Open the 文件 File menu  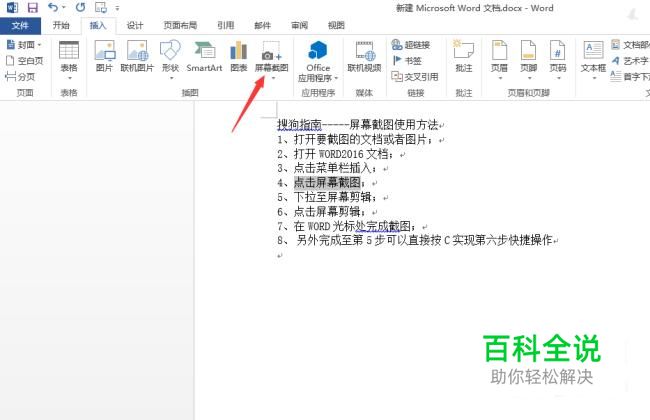[x=20, y=26]
